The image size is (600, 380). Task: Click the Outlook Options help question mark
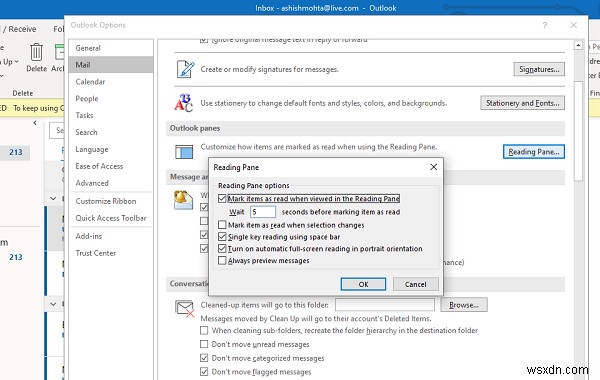click(545, 25)
